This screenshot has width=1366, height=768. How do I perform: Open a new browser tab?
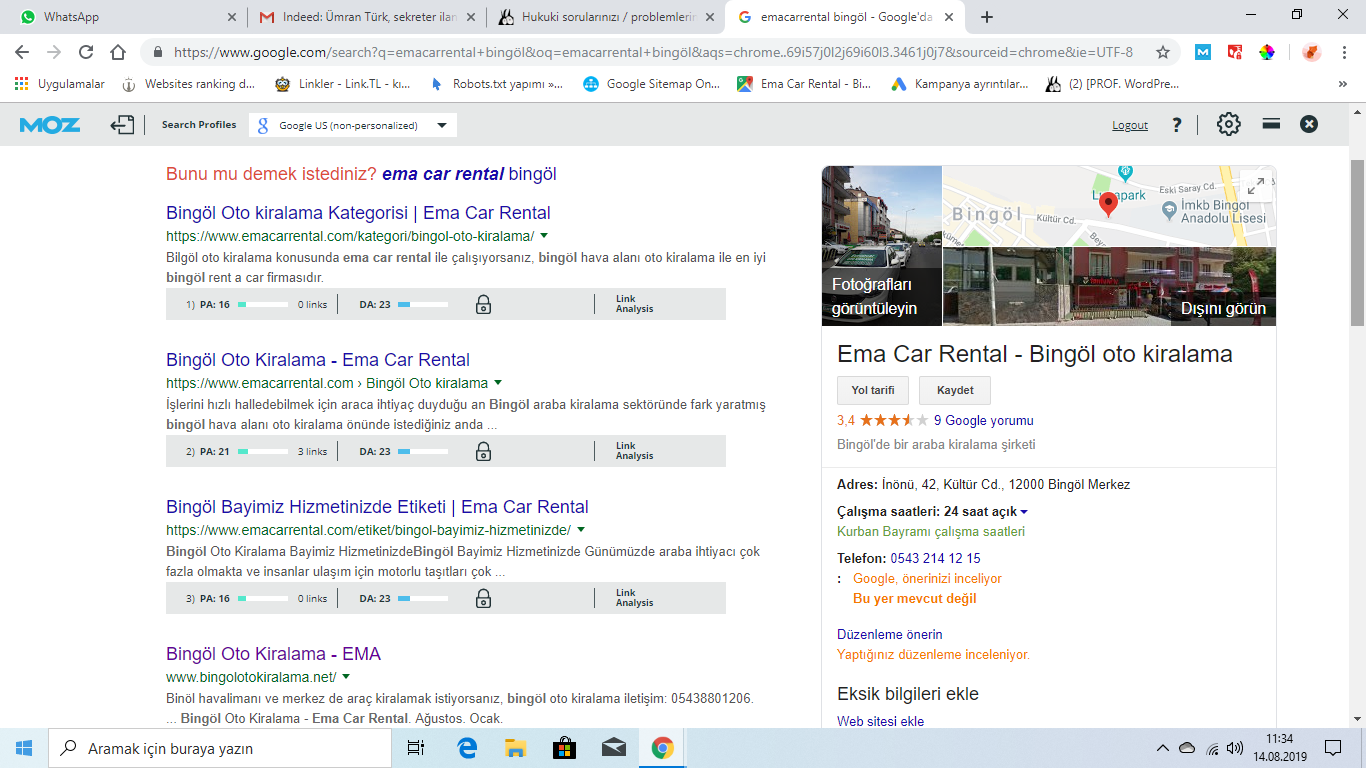click(x=987, y=17)
